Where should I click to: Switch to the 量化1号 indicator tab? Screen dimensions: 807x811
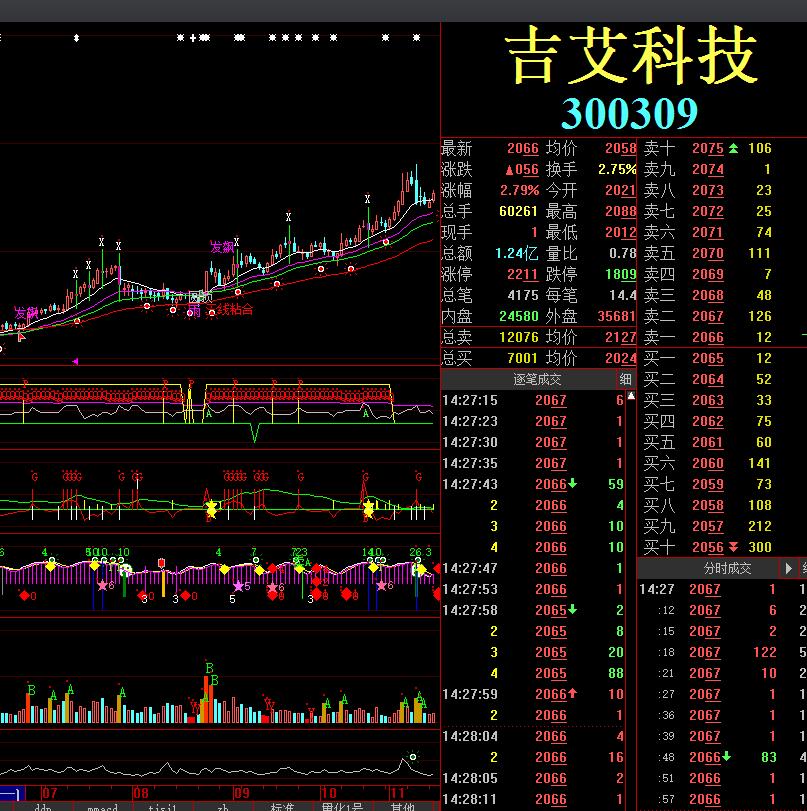pos(342,807)
